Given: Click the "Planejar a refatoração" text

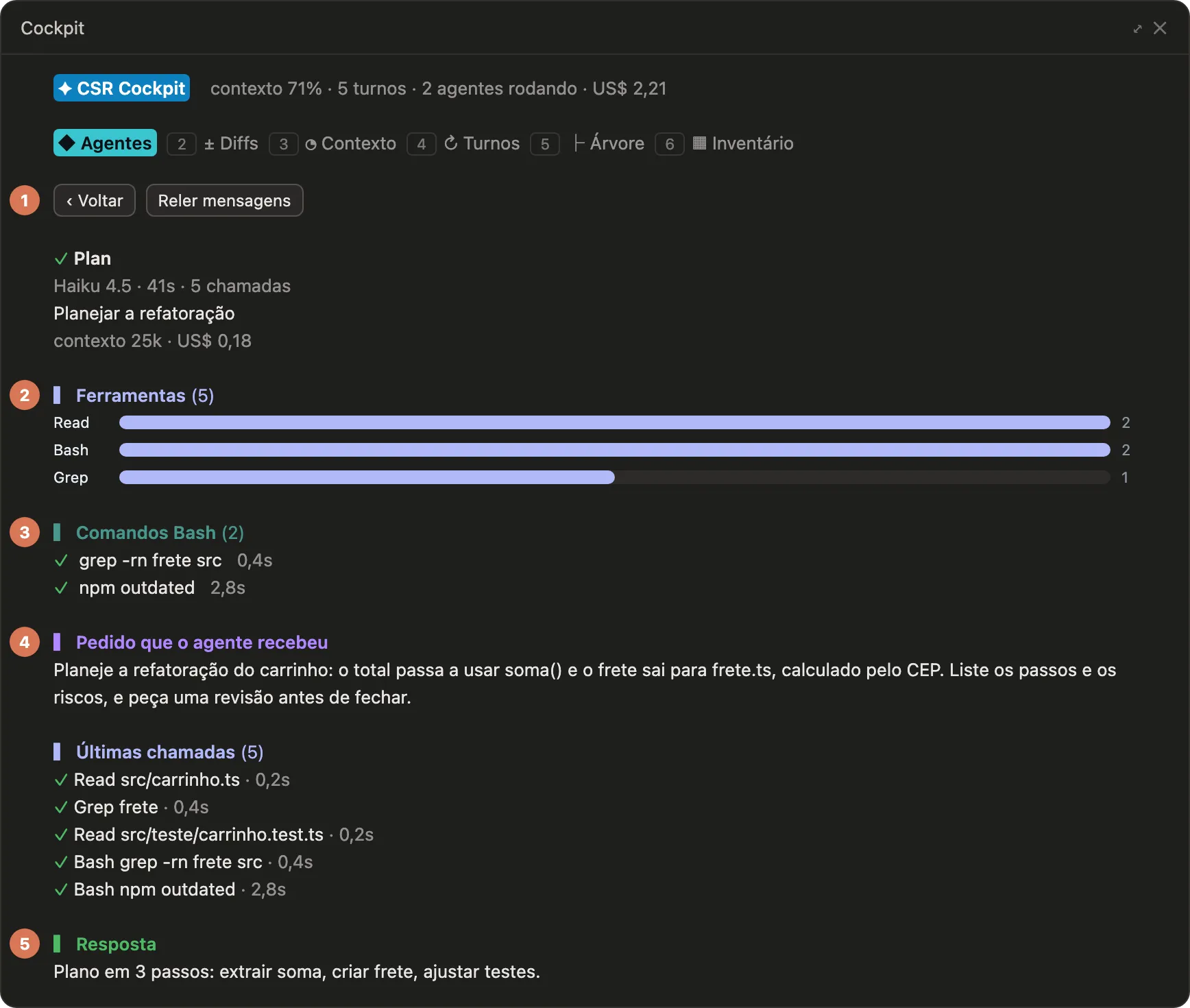Looking at the screenshot, I should [x=144, y=313].
